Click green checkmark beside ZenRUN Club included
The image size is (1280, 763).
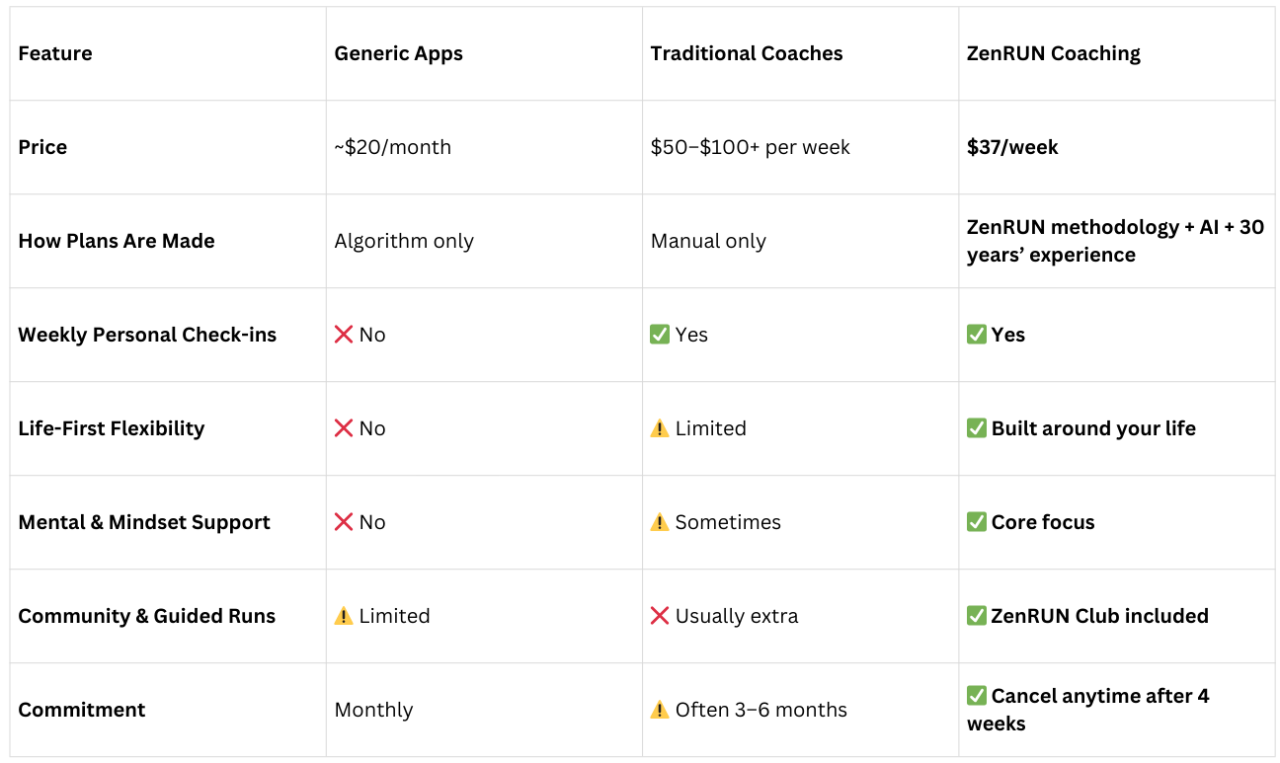pyautogui.click(x=977, y=616)
